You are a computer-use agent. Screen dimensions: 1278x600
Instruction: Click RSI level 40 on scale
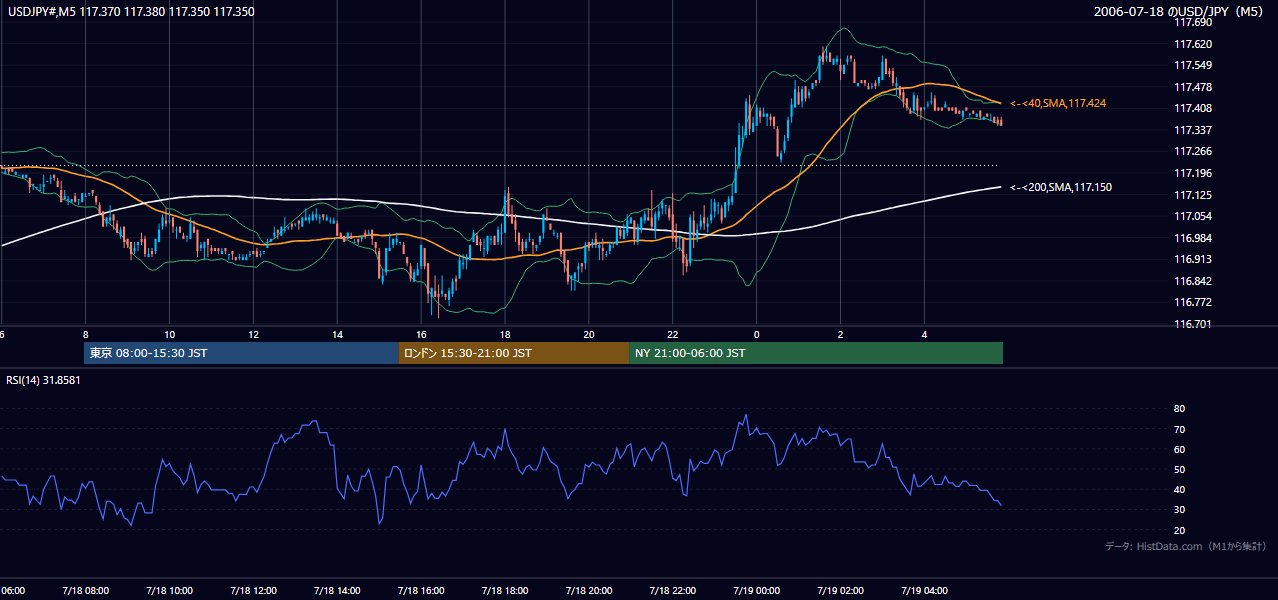coord(1179,490)
